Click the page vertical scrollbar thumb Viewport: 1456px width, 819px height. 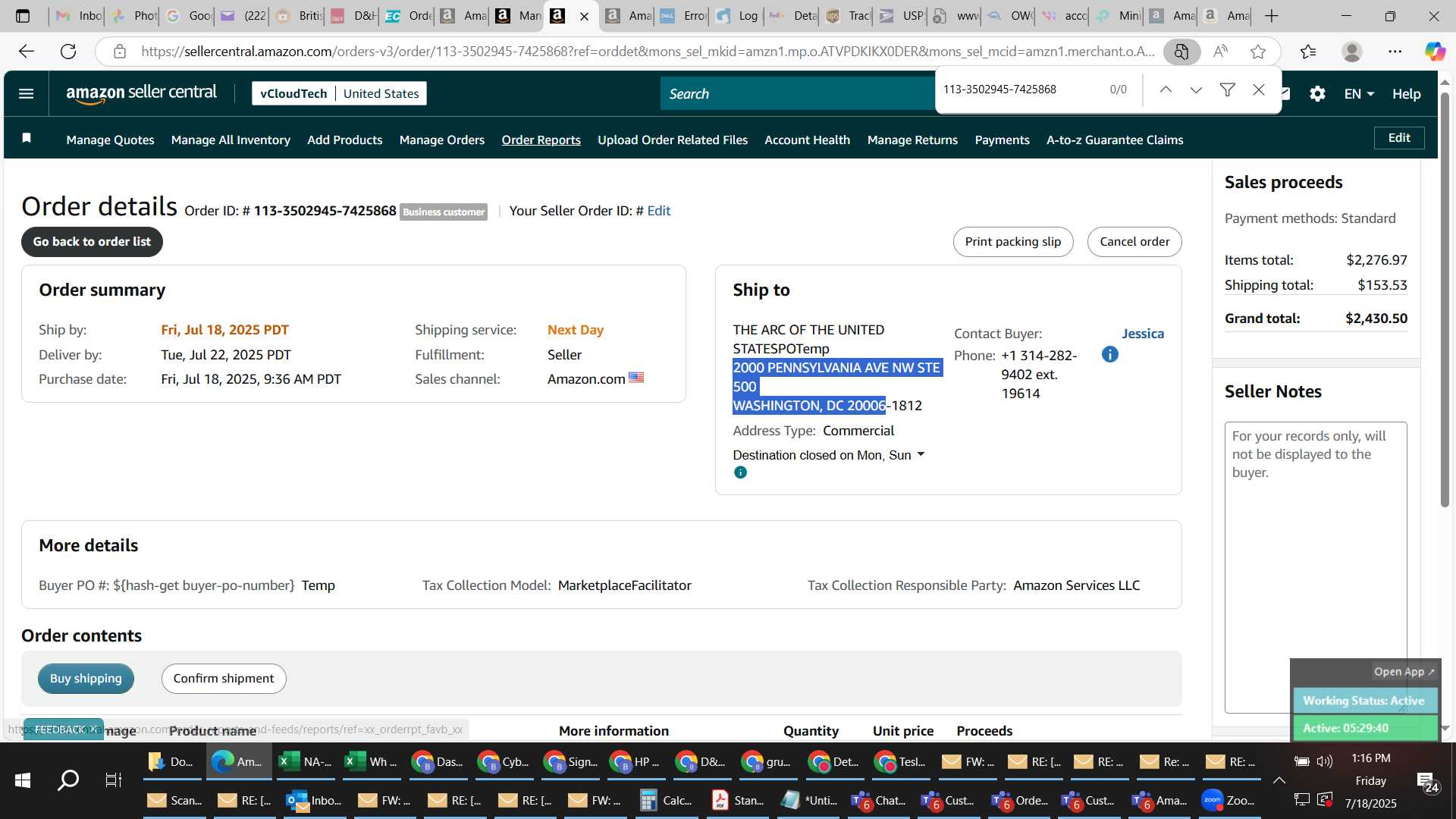coord(1445,300)
